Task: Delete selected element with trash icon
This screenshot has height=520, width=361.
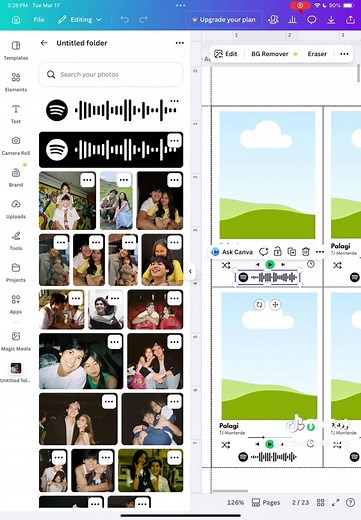Action: coord(305,252)
